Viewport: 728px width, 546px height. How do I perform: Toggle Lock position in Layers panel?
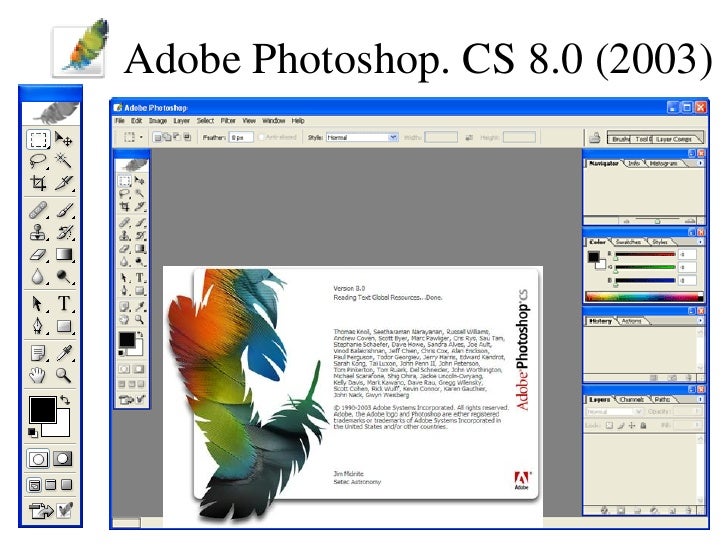point(632,425)
